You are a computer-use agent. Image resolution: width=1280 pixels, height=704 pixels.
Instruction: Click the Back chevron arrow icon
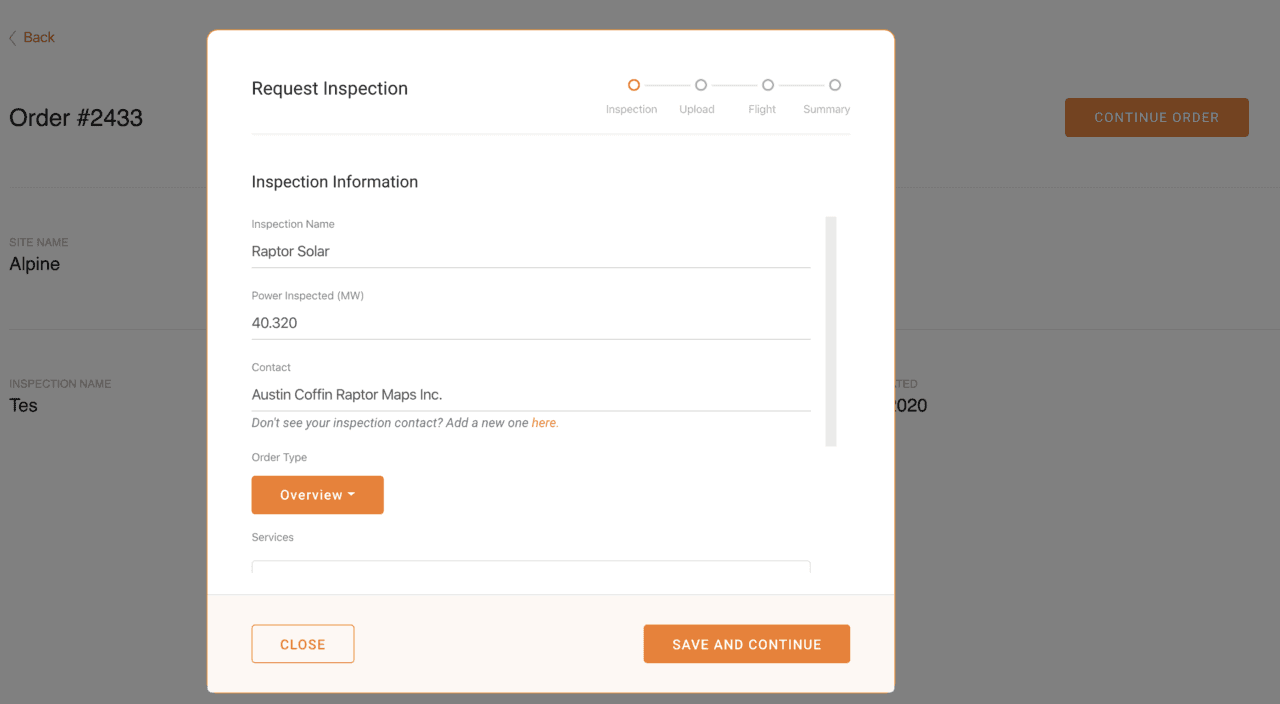[x=13, y=38]
